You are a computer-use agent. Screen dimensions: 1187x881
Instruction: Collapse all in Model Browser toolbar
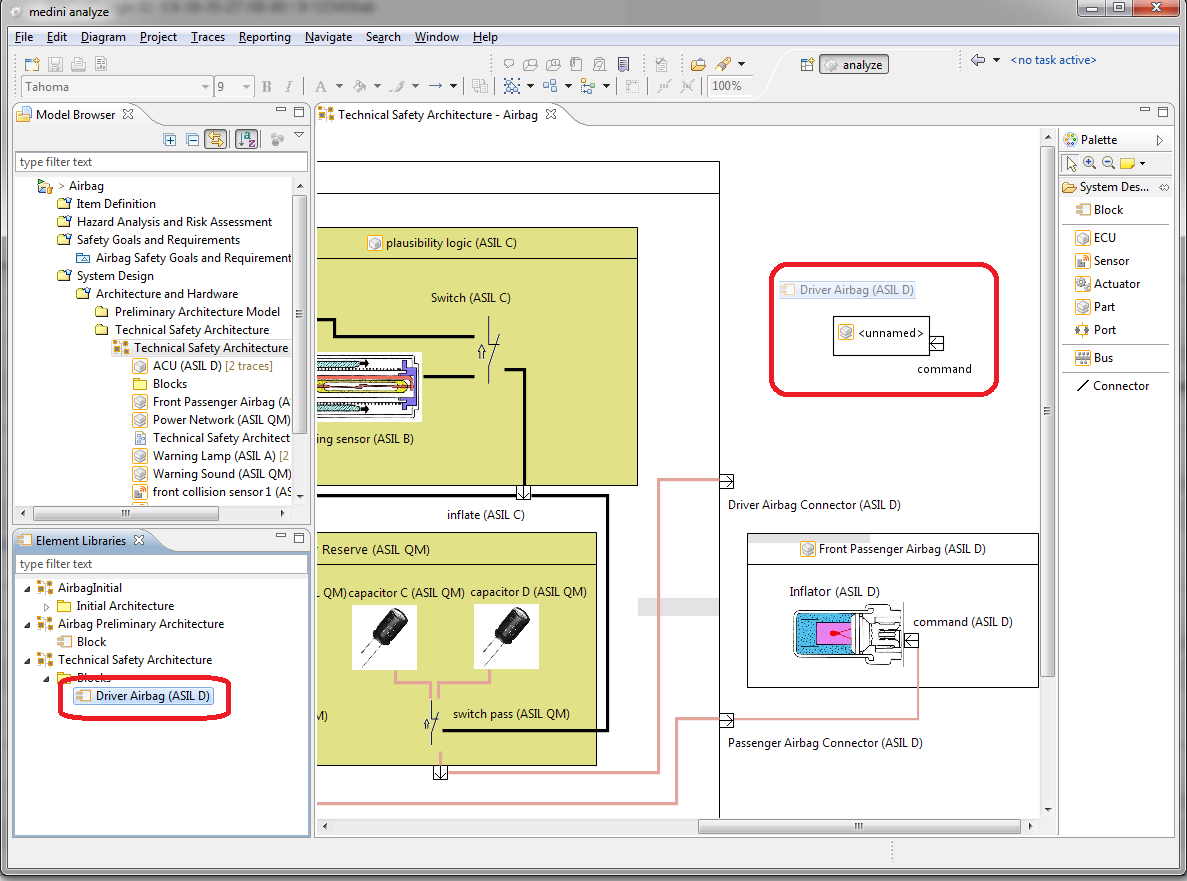(192, 140)
